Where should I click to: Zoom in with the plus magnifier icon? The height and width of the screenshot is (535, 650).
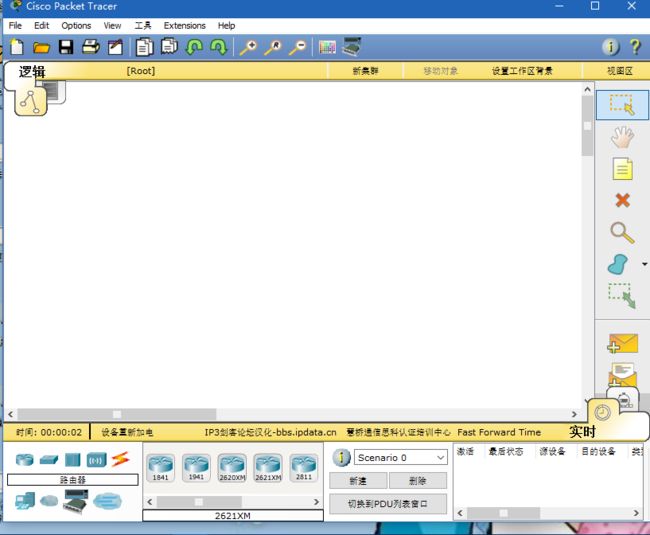coord(249,47)
